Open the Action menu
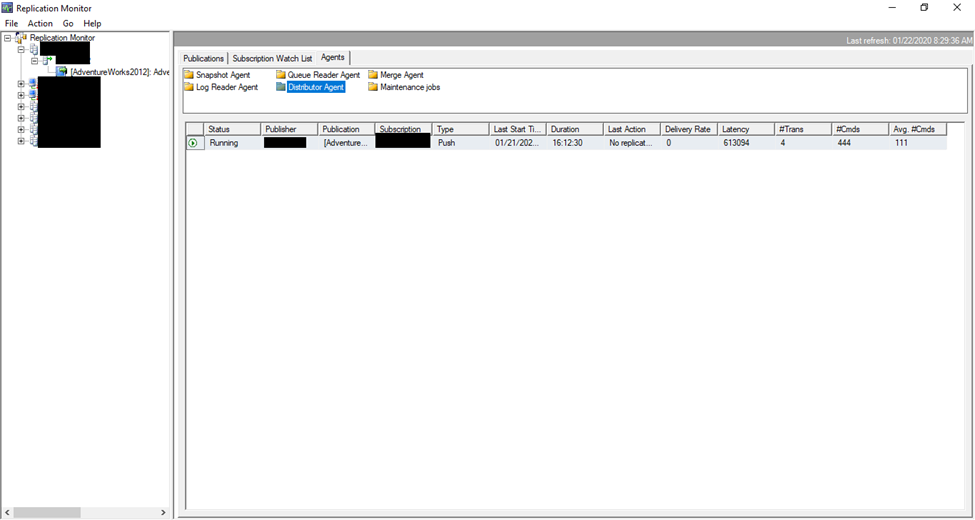Viewport: 975px width, 520px height. coord(40,24)
